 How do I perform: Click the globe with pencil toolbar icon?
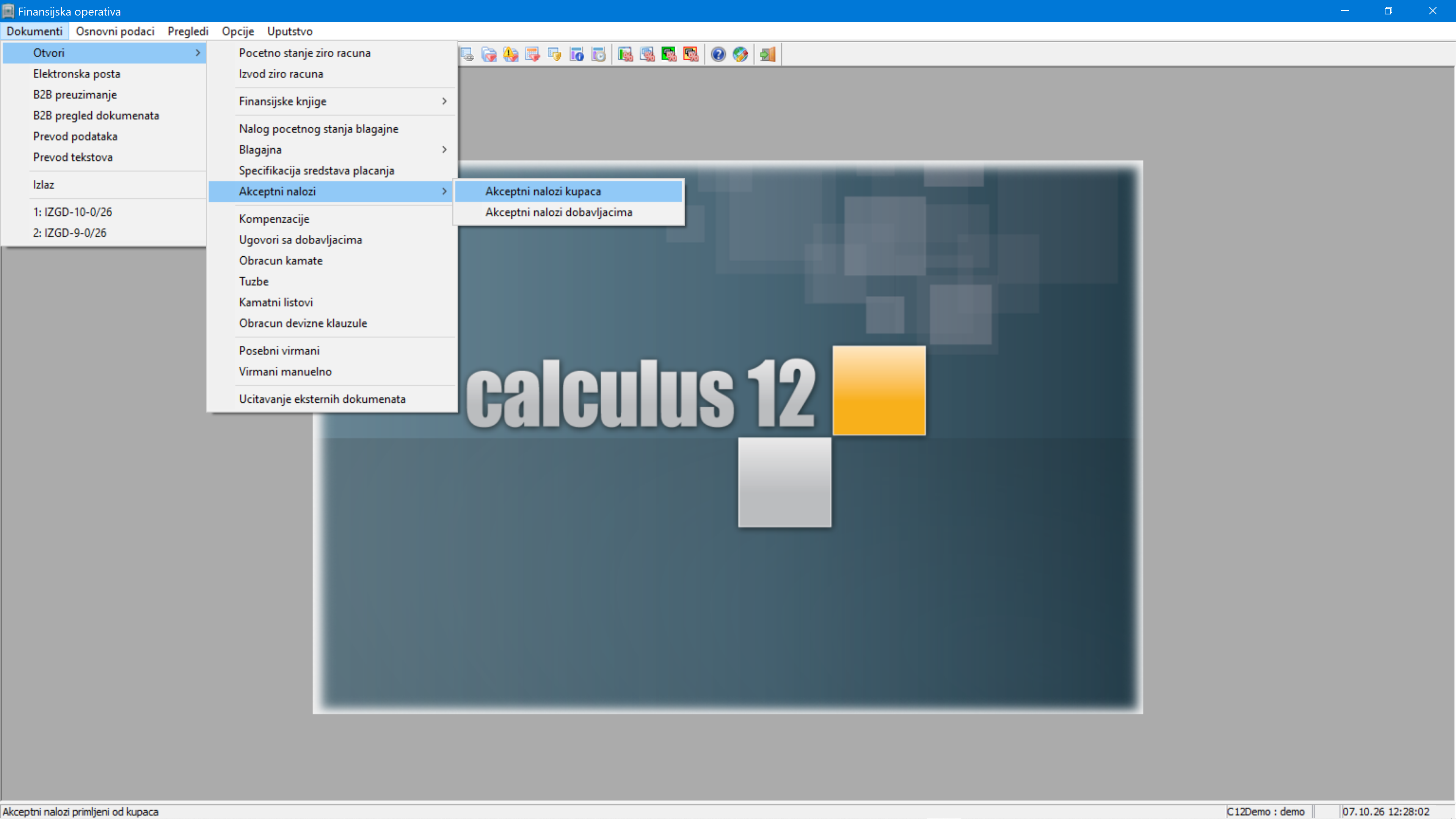740,54
